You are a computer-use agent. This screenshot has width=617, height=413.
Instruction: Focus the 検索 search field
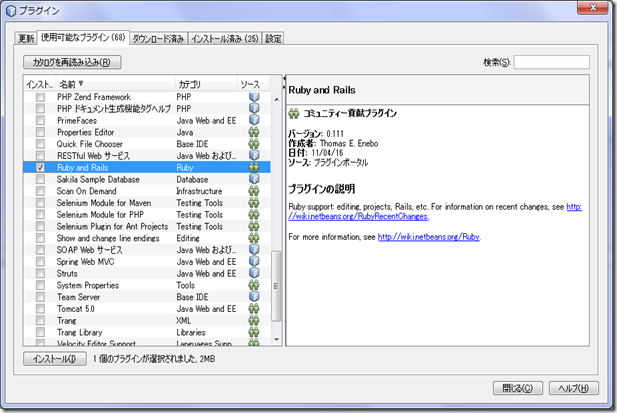[551, 62]
